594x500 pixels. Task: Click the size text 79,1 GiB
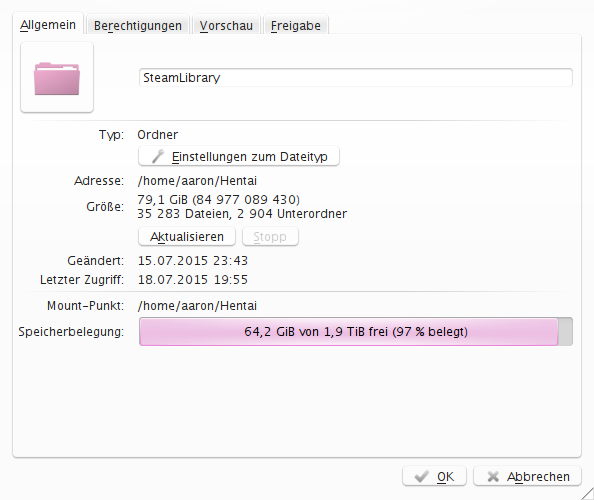(163, 200)
